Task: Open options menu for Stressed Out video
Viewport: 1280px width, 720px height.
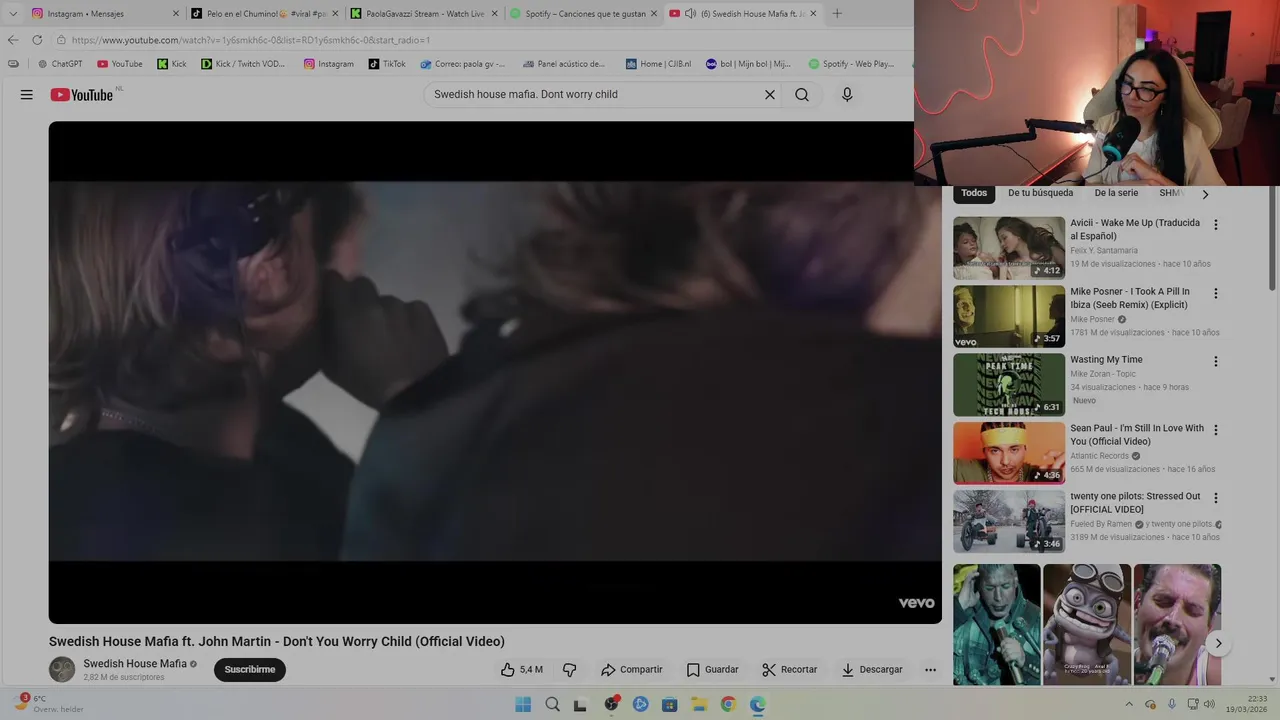Action: pyautogui.click(x=1216, y=498)
